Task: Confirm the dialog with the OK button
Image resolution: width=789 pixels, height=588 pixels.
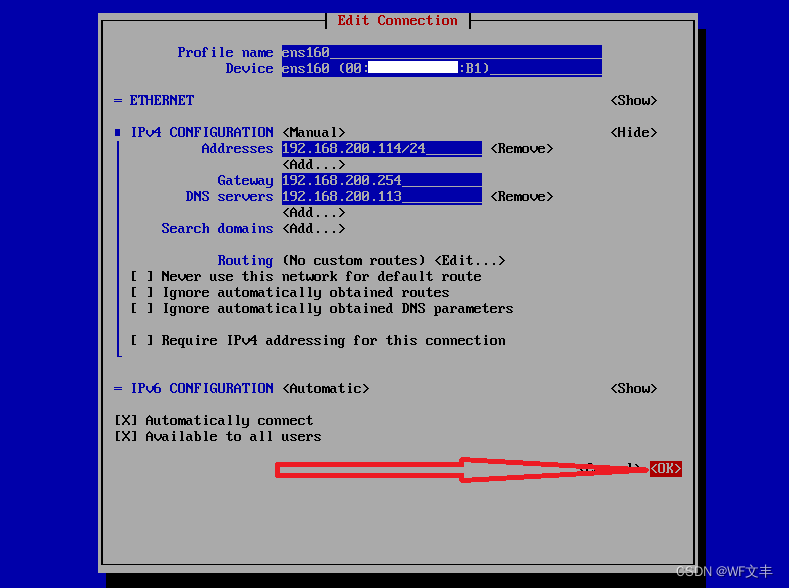Action: click(x=665, y=469)
